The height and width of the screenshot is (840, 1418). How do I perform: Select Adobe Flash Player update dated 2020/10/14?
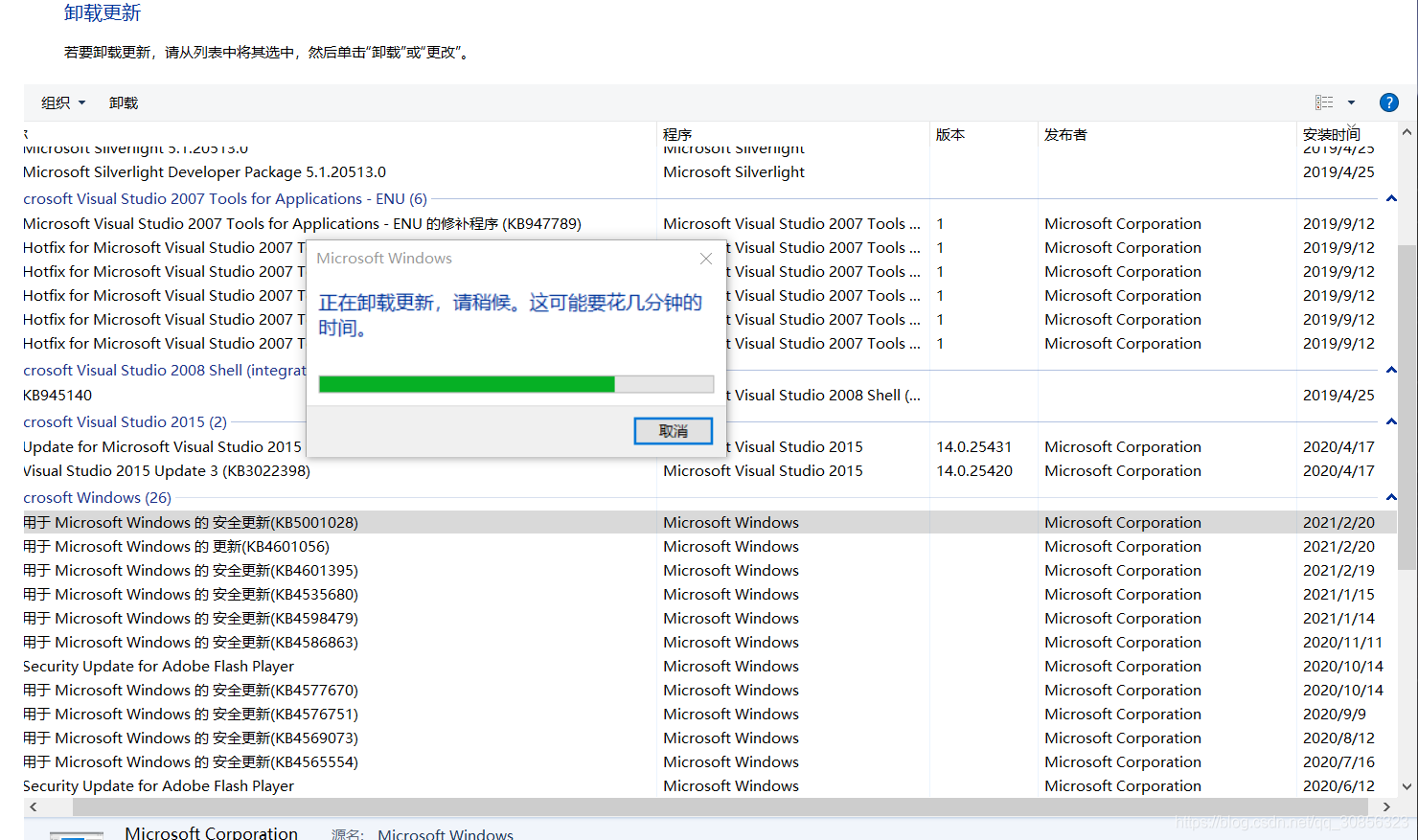(709, 667)
